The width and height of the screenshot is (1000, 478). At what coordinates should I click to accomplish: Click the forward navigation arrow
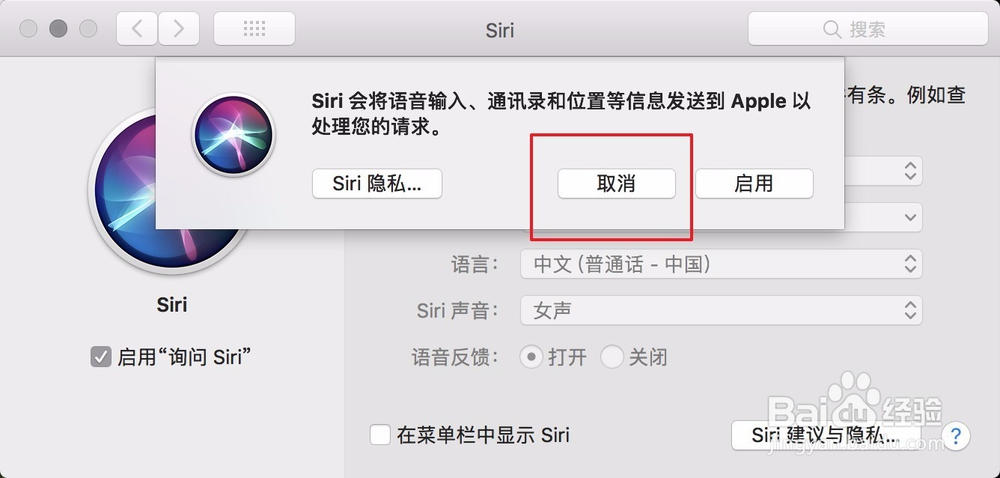pos(178,29)
